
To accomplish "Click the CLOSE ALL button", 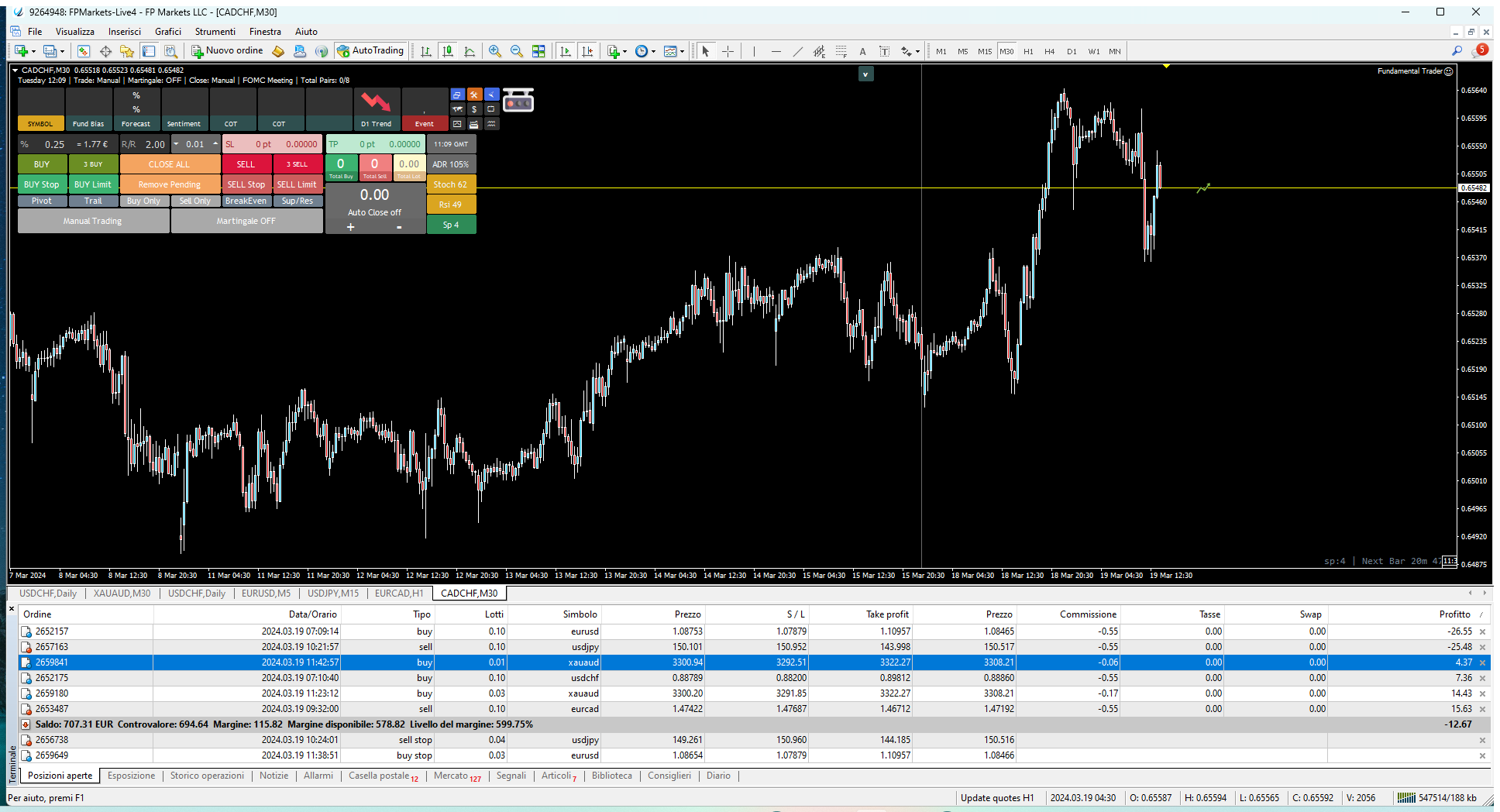I will pyautogui.click(x=169, y=164).
